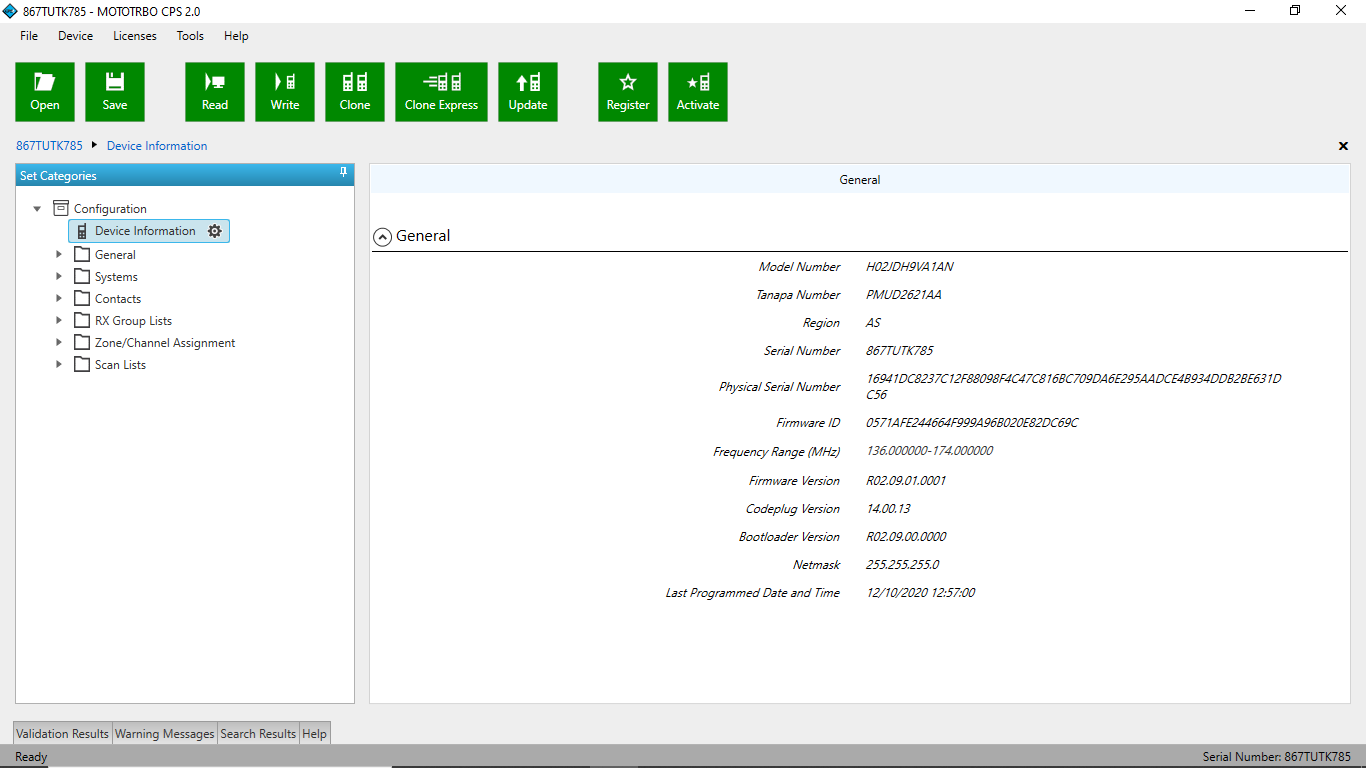Viewport: 1366px width, 768px height.
Task: Click the gear icon beside Device Information
Action: (x=214, y=231)
